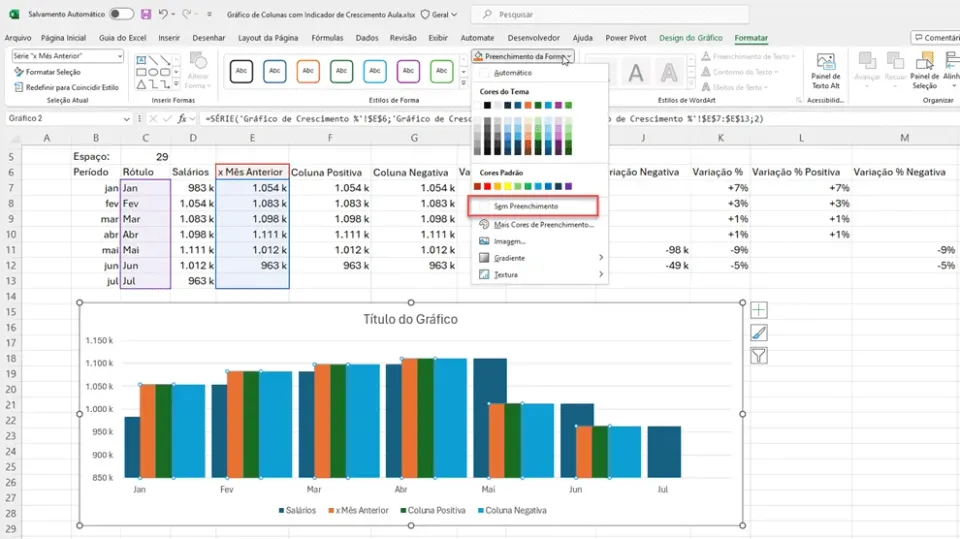Open the Painel de Seleção icon

924,70
